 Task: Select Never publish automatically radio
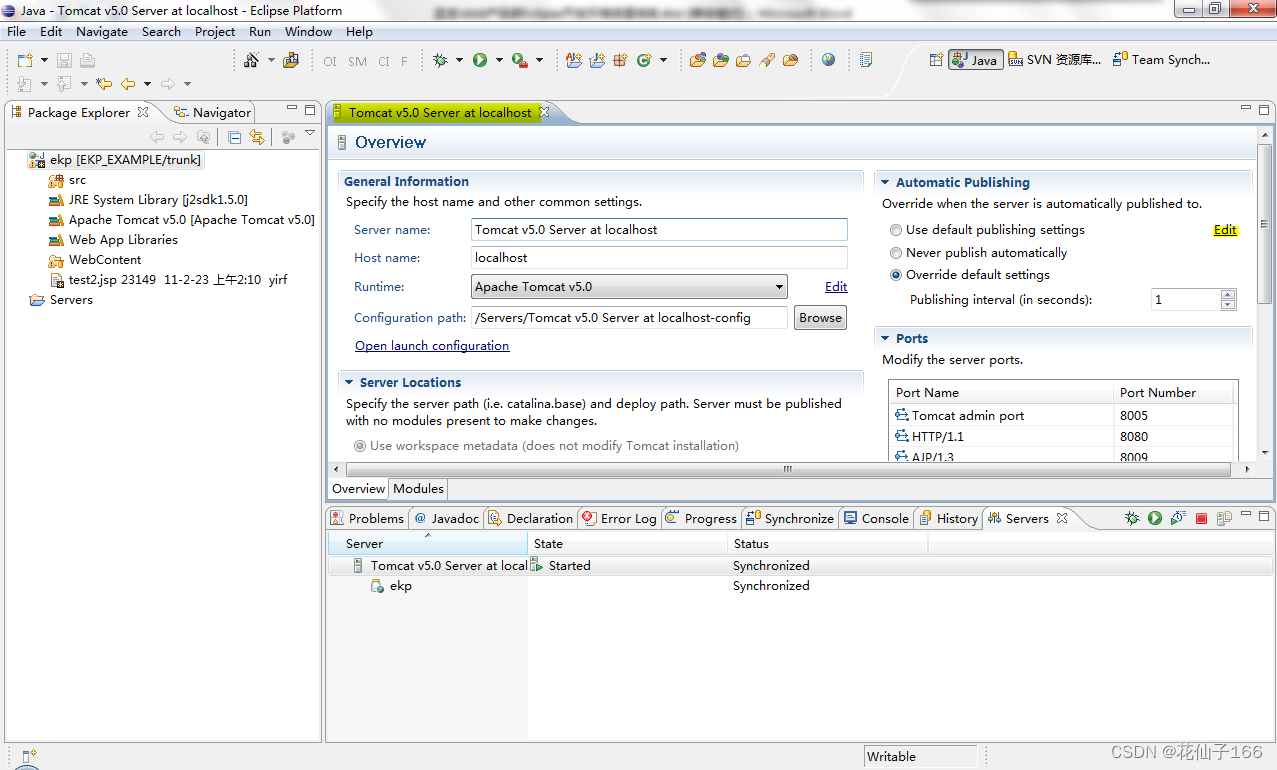896,253
